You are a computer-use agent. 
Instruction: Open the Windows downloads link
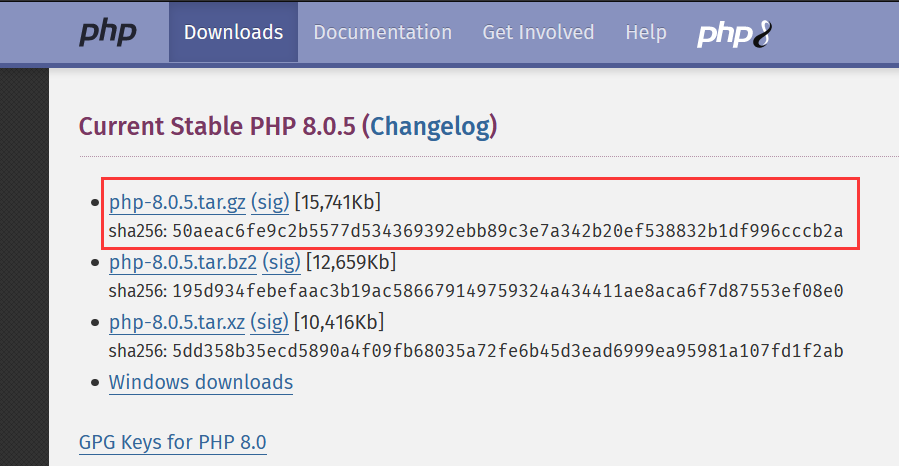pos(201,382)
